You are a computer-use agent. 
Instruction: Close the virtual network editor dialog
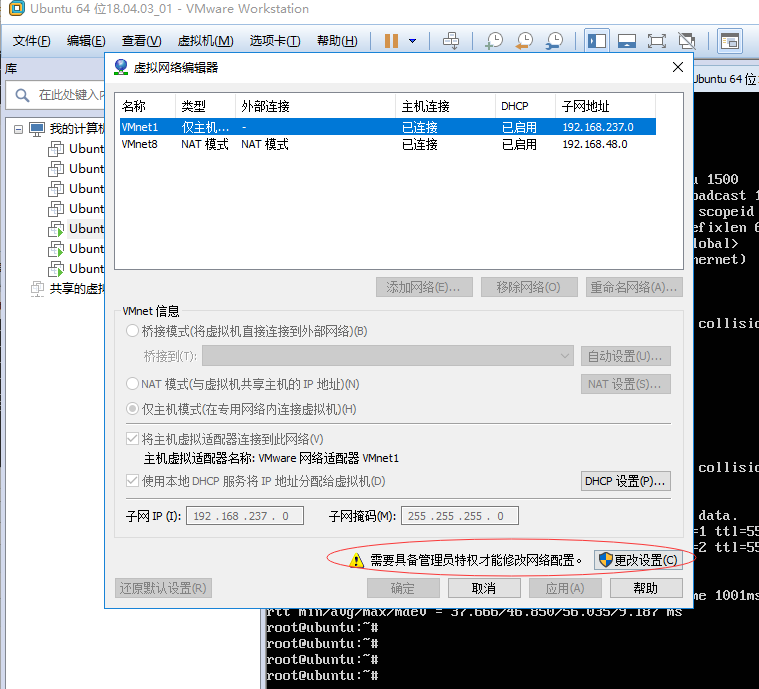coord(678,67)
